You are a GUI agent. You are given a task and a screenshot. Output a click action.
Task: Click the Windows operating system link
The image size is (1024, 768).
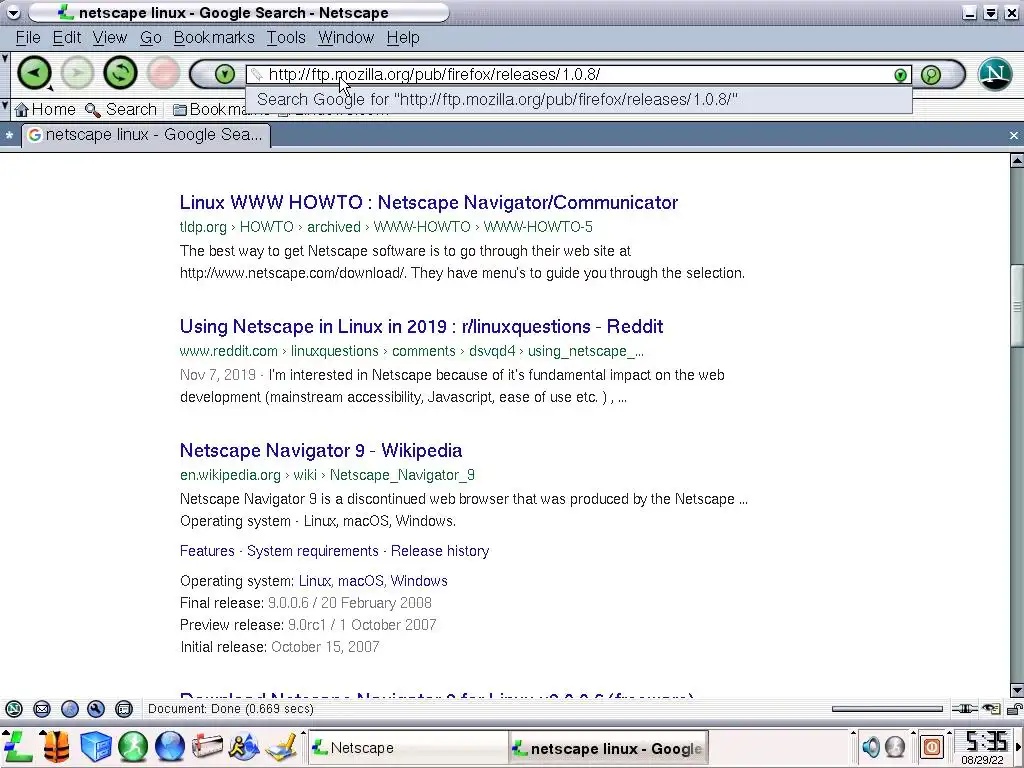(x=419, y=581)
